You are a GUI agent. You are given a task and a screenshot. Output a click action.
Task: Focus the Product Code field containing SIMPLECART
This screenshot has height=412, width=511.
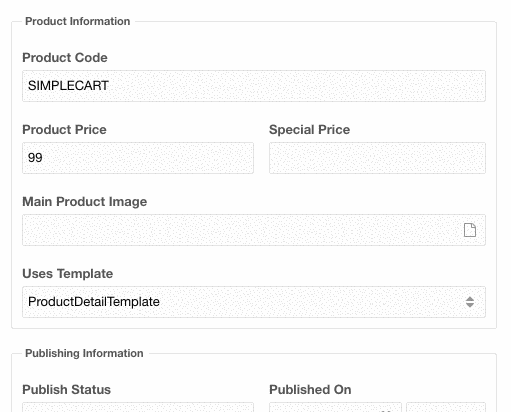pyautogui.click(x=254, y=86)
